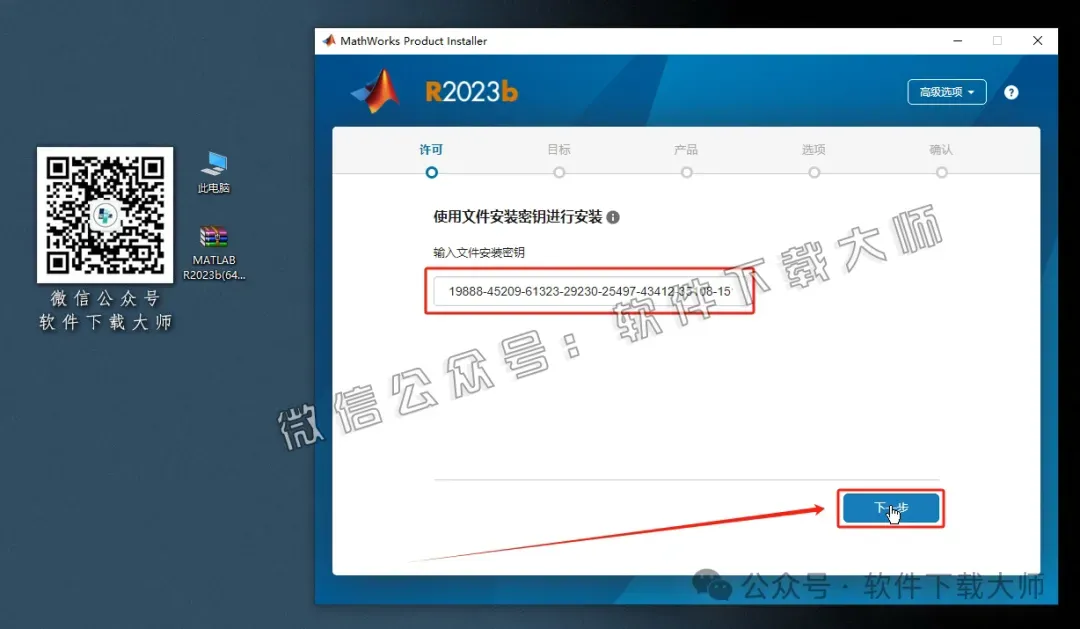Minimize the MathWorks Product Installer window
Screen dimensions: 1080x629
[x=957, y=41]
